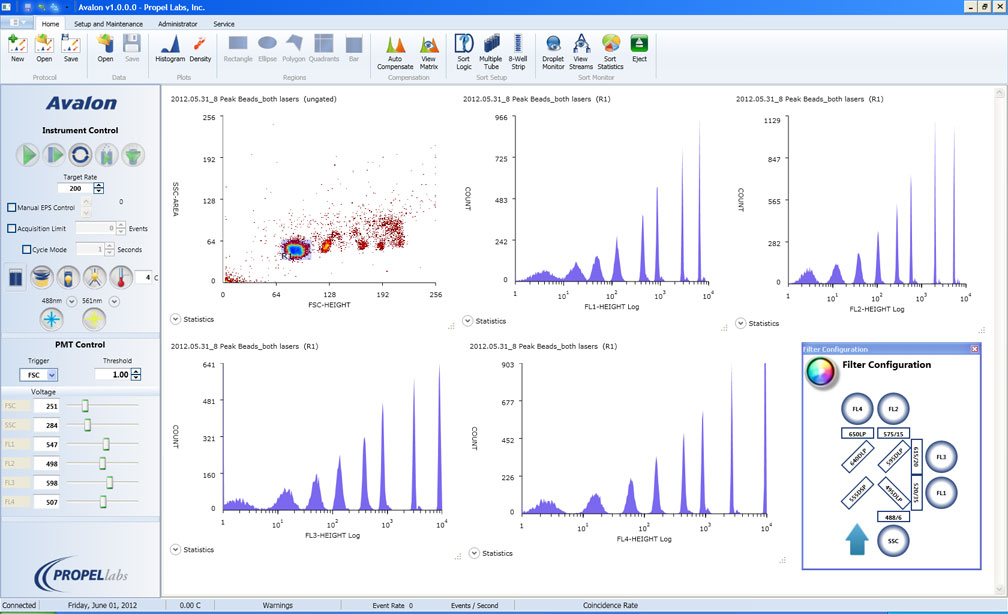The height and width of the screenshot is (614, 1008).
Task: Switch to Setup and Maintenance tab
Action: point(108,24)
